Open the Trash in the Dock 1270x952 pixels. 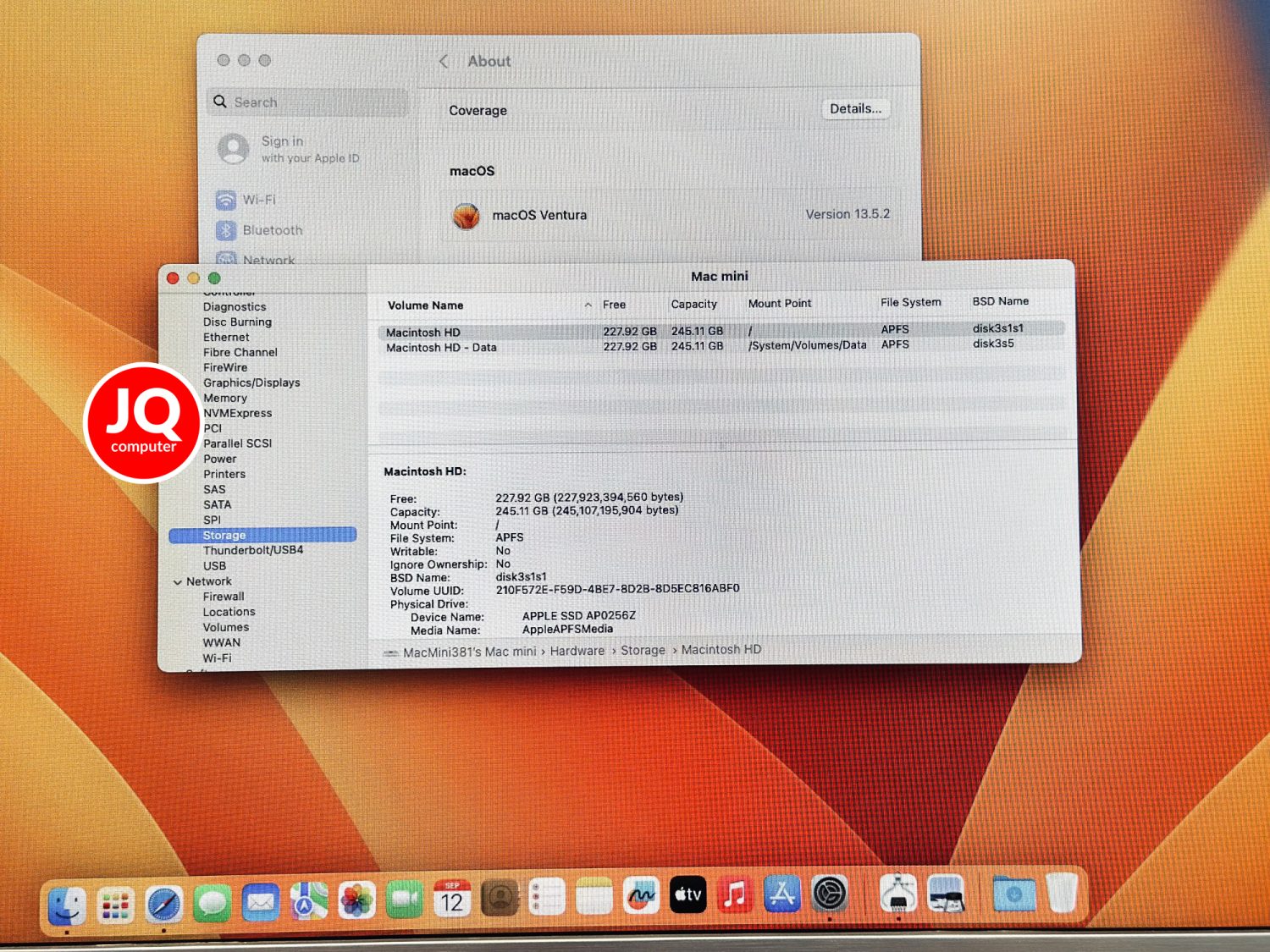tap(1062, 892)
